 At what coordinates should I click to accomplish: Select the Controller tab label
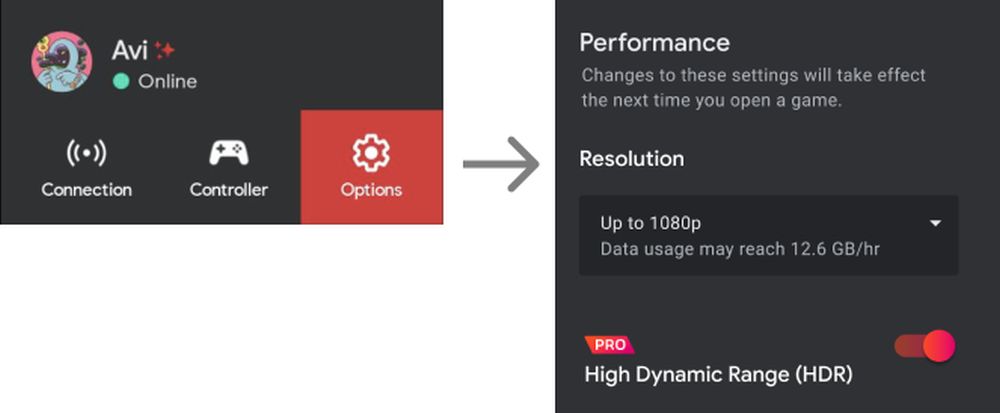point(228,189)
